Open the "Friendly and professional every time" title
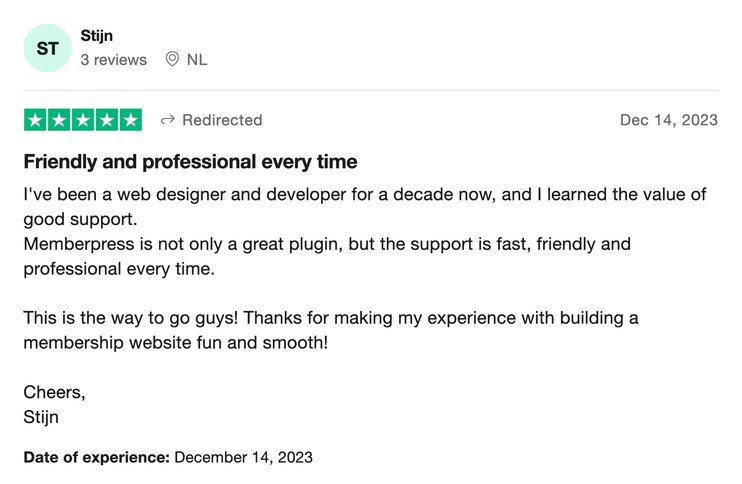The width and height of the screenshot is (742, 484). coord(190,162)
